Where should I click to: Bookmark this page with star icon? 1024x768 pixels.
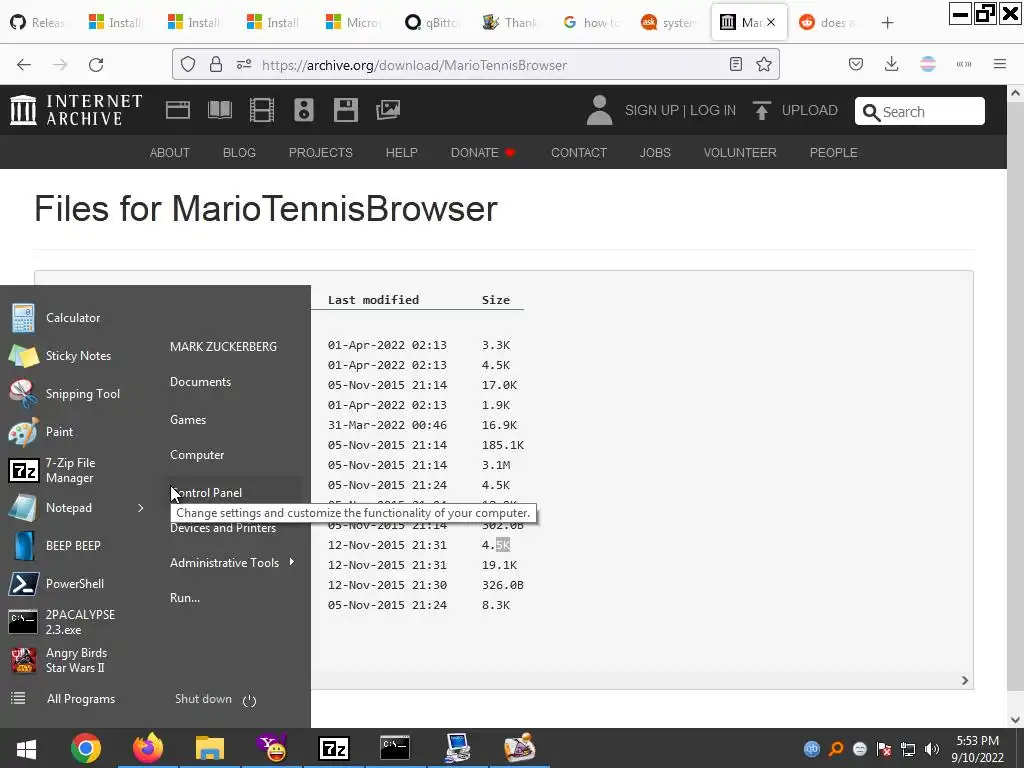[x=764, y=64]
